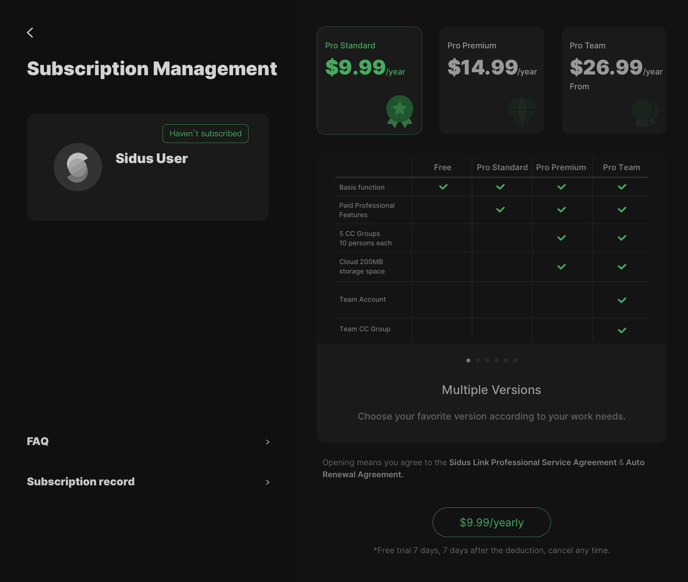Click the Paid Professional Features row label
688x582 pixels.
point(367,210)
